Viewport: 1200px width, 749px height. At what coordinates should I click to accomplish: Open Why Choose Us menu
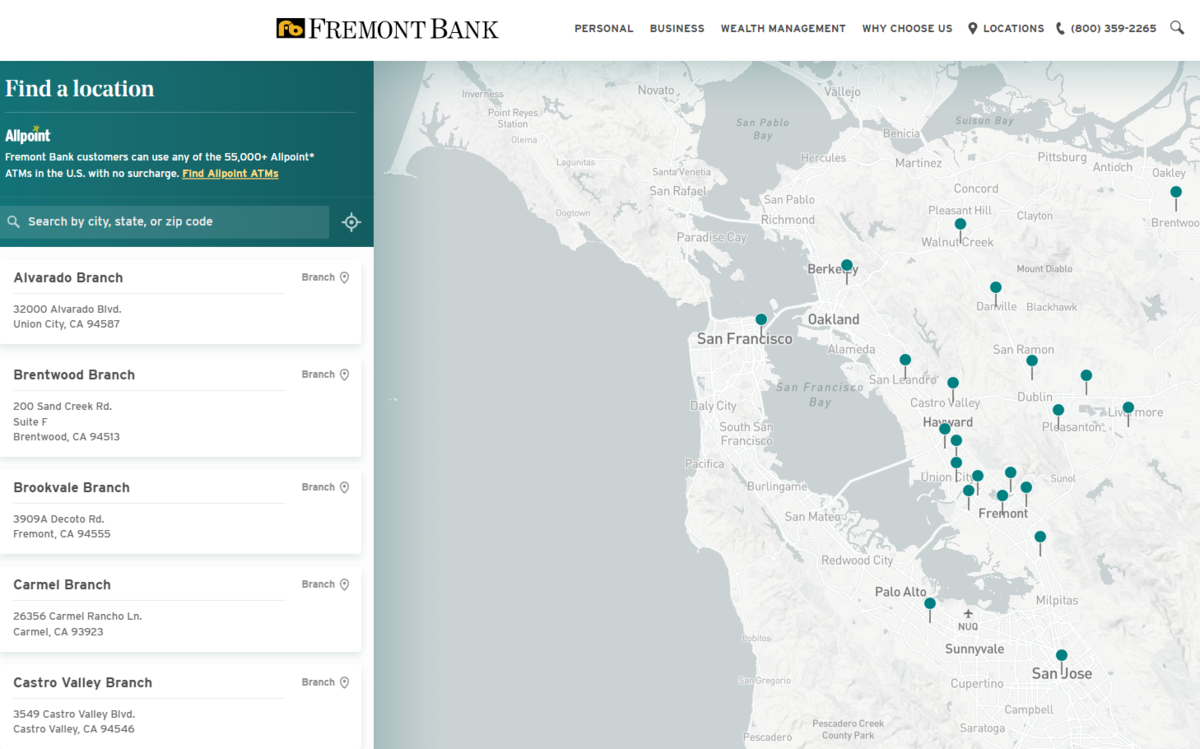[907, 29]
